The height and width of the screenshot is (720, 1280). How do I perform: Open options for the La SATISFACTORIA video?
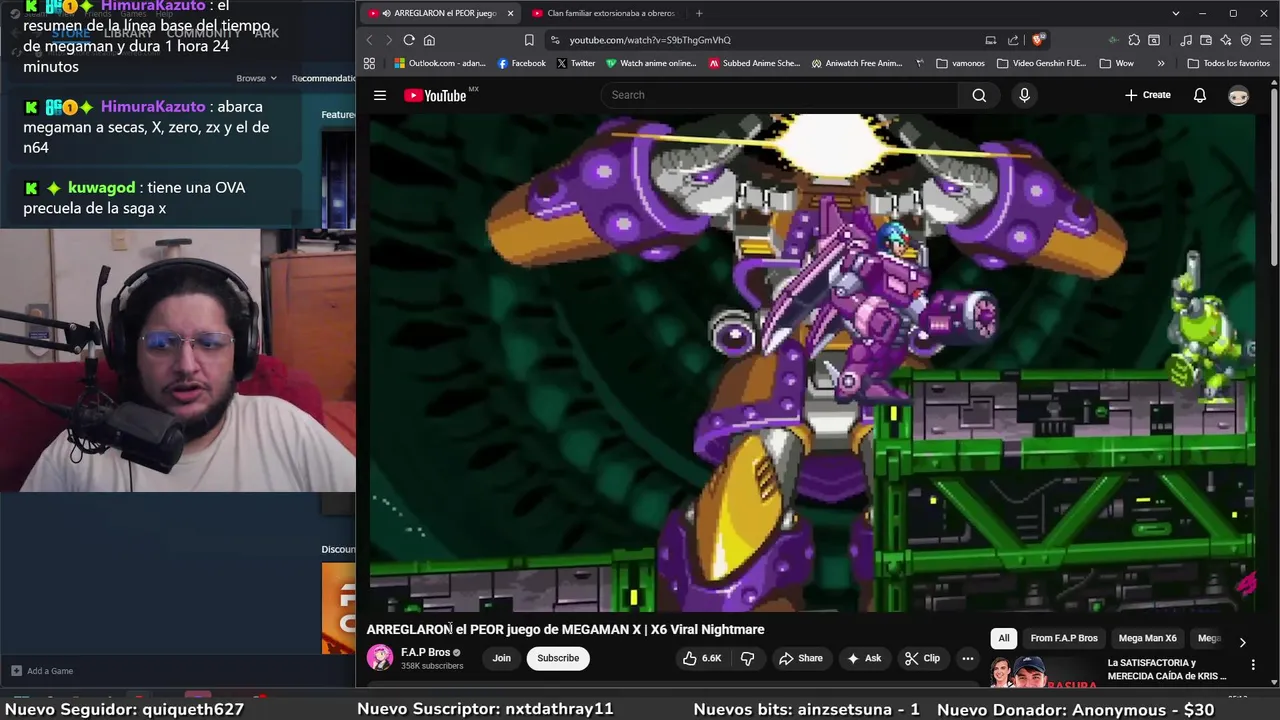pyautogui.click(x=1253, y=664)
